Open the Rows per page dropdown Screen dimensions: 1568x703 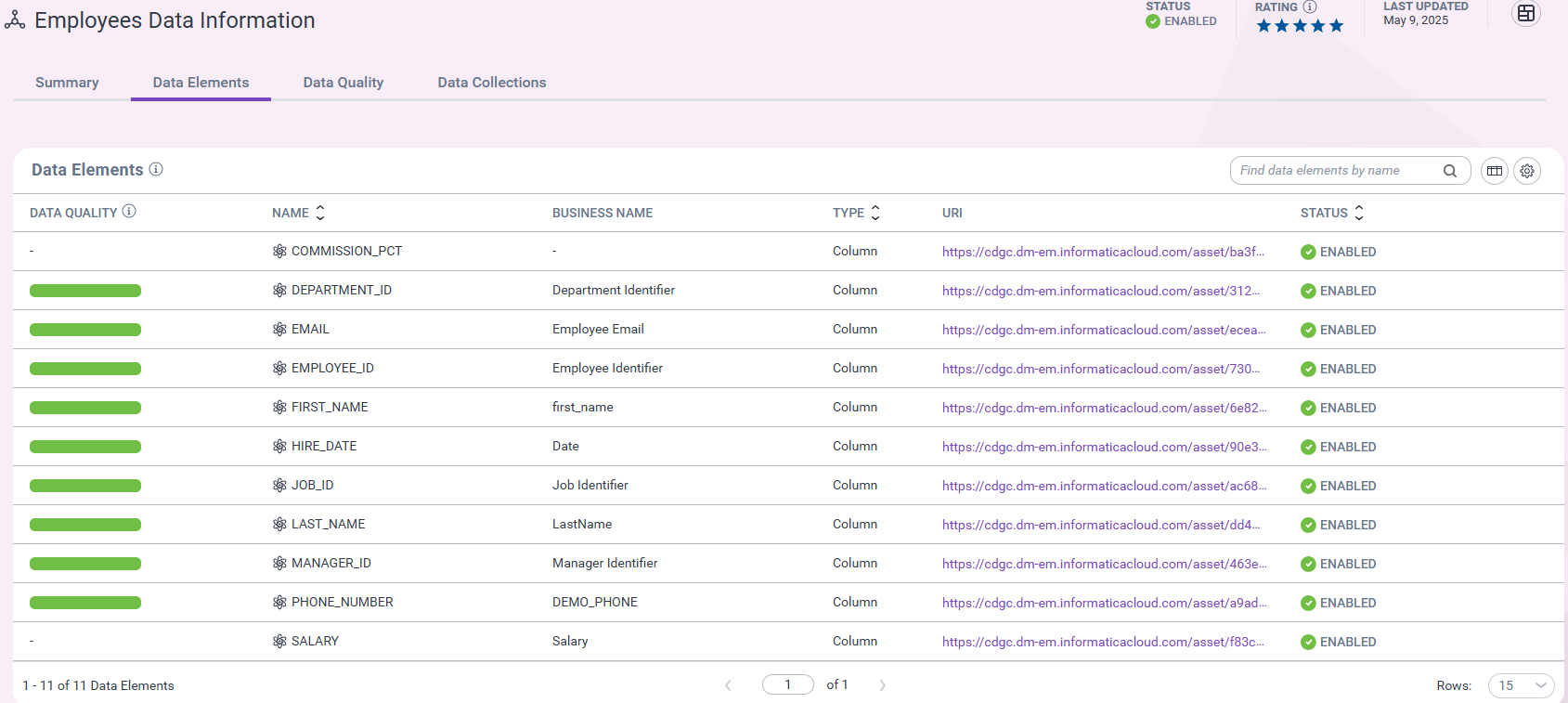pos(1522,685)
